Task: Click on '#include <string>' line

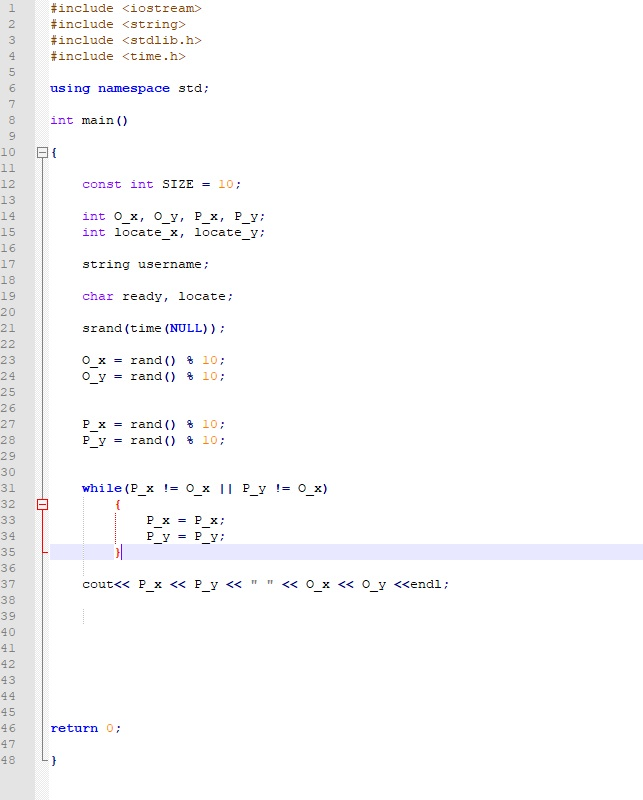Action: (x=118, y=24)
